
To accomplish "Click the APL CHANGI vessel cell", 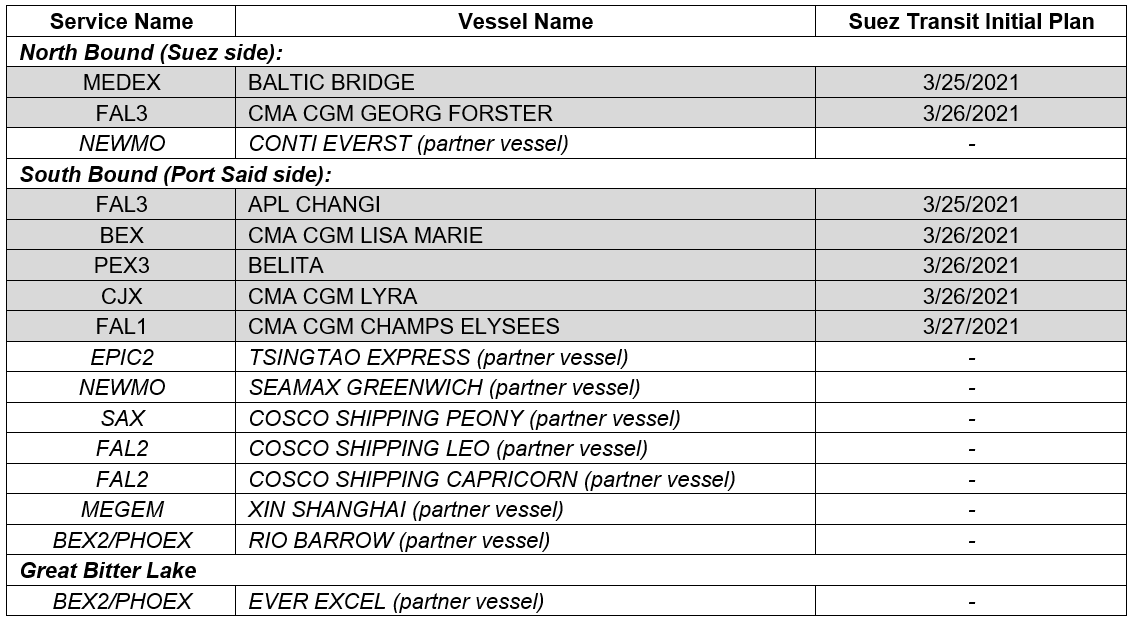I will [x=525, y=204].
